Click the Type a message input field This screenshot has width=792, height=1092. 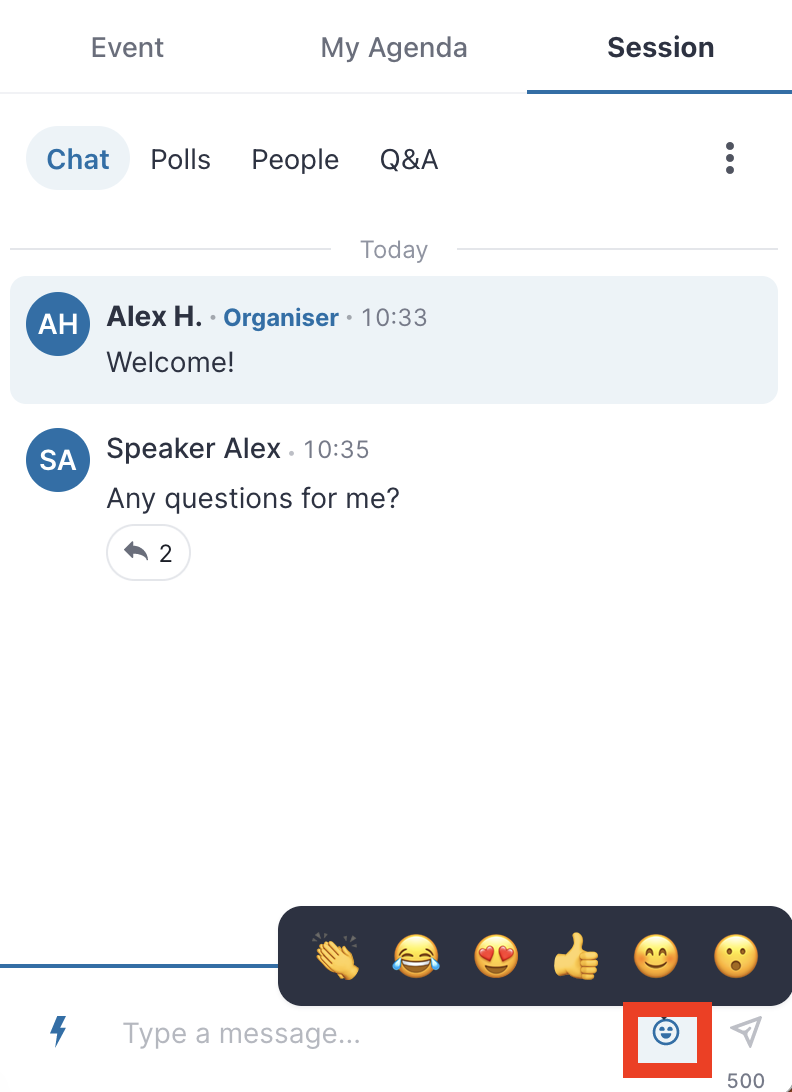pyautogui.click(x=362, y=1034)
